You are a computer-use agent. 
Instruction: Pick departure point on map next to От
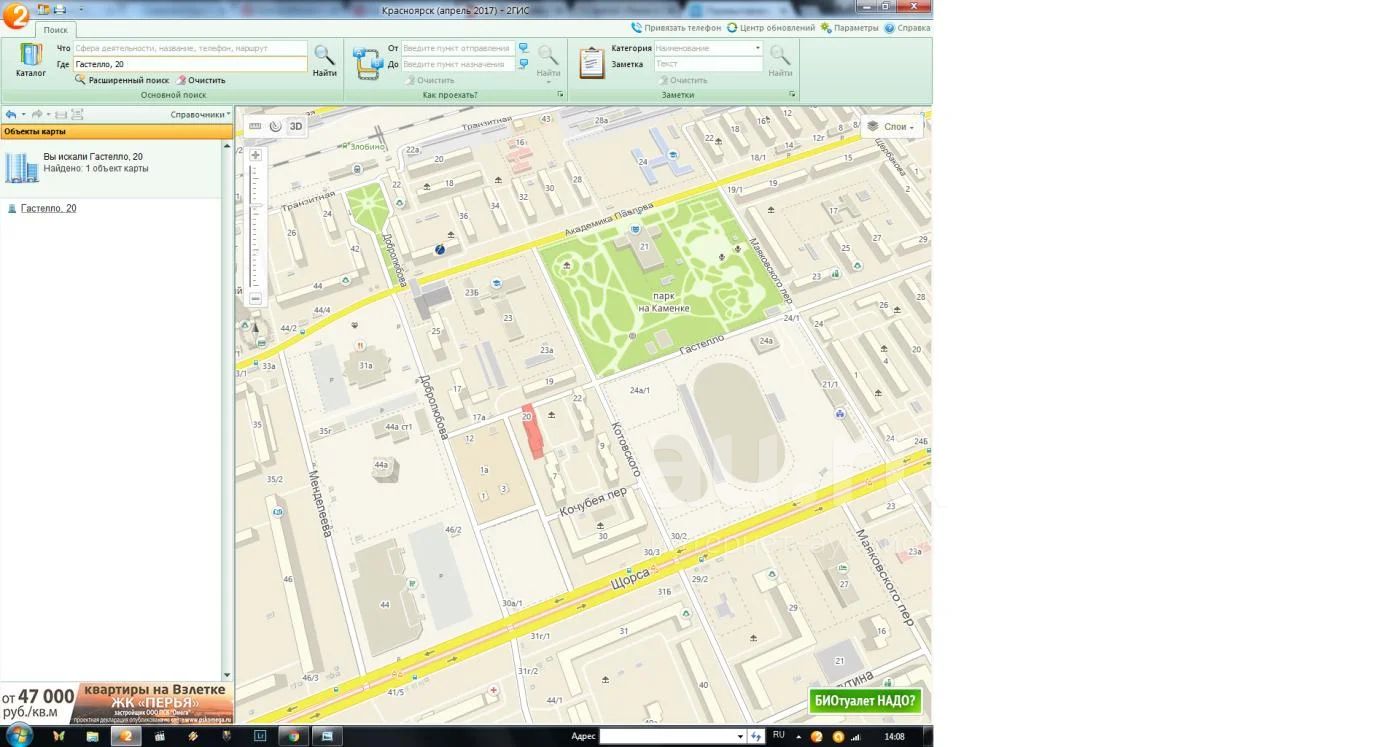tap(523, 48)
